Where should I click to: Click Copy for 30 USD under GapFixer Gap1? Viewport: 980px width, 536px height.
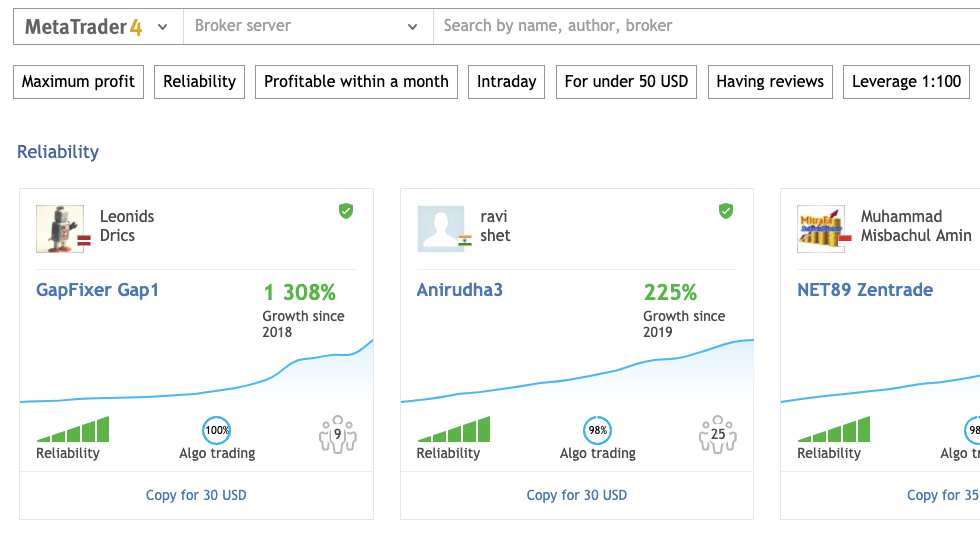pyautogui.click(x=196, y=495)
